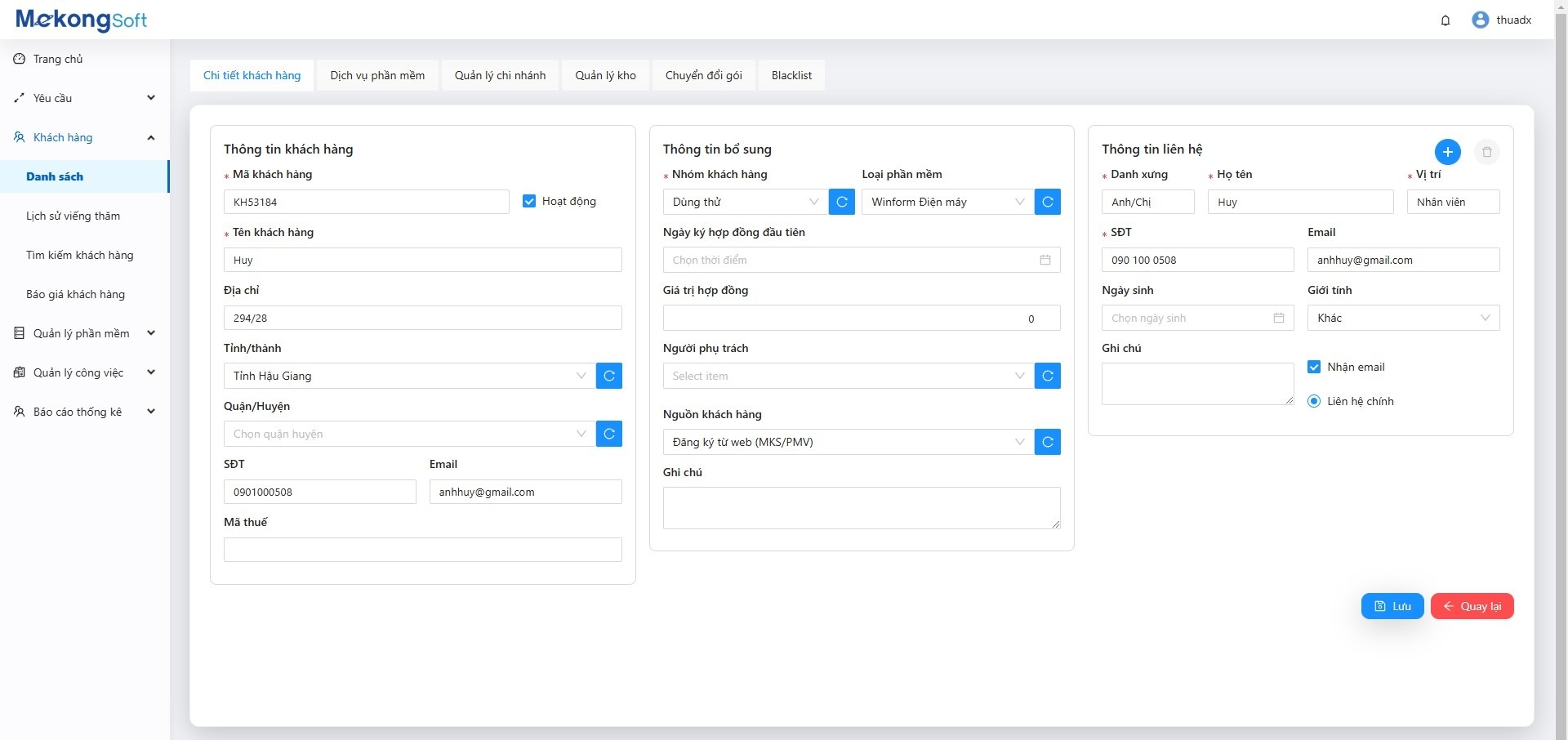The image size is (1568, 740).
Task: Click the trash icon in contact info
Action: (x=1486, y=152)
